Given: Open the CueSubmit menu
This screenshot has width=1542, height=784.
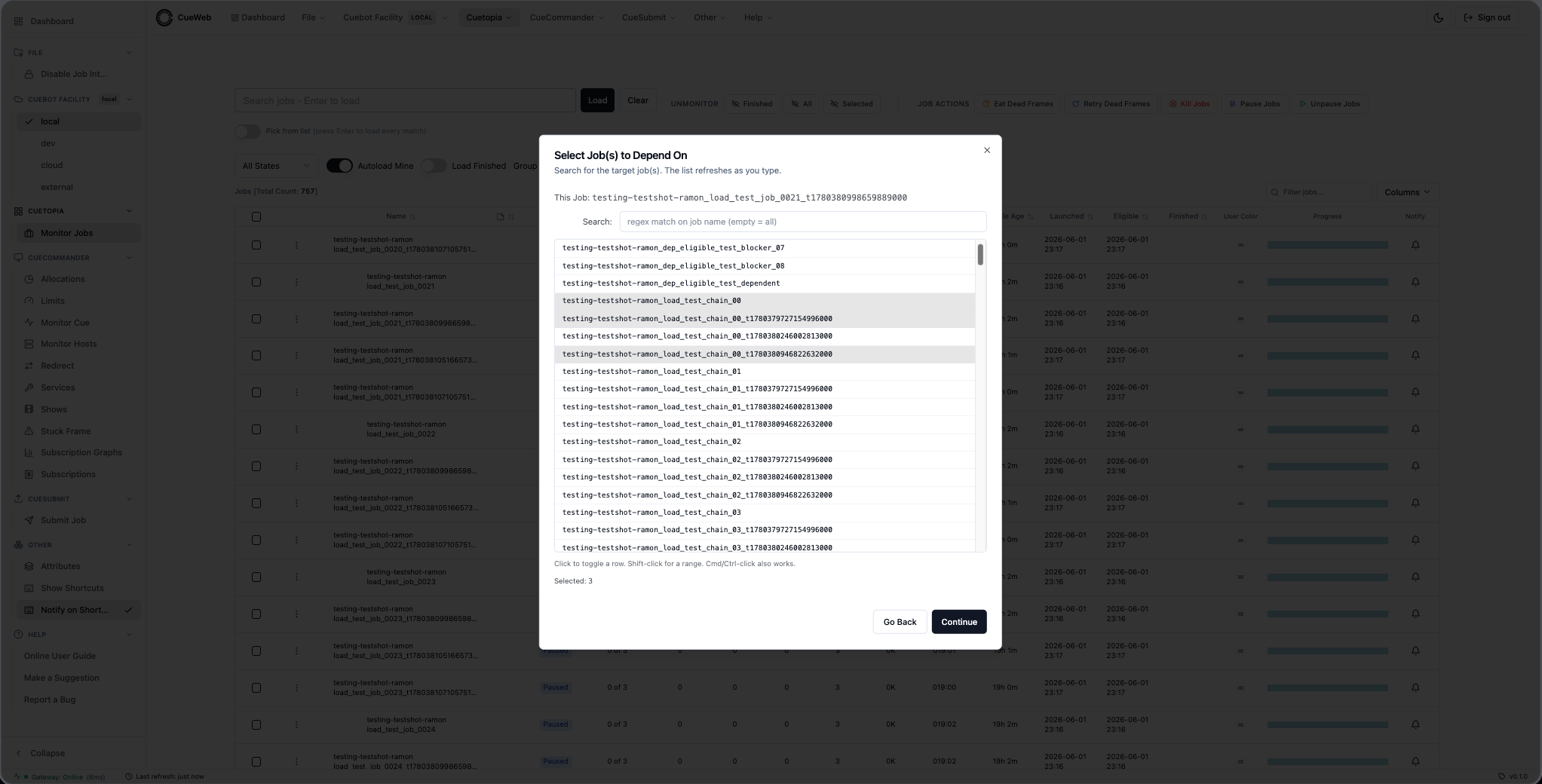Looking at the screenshot, I should pos(648,17).
